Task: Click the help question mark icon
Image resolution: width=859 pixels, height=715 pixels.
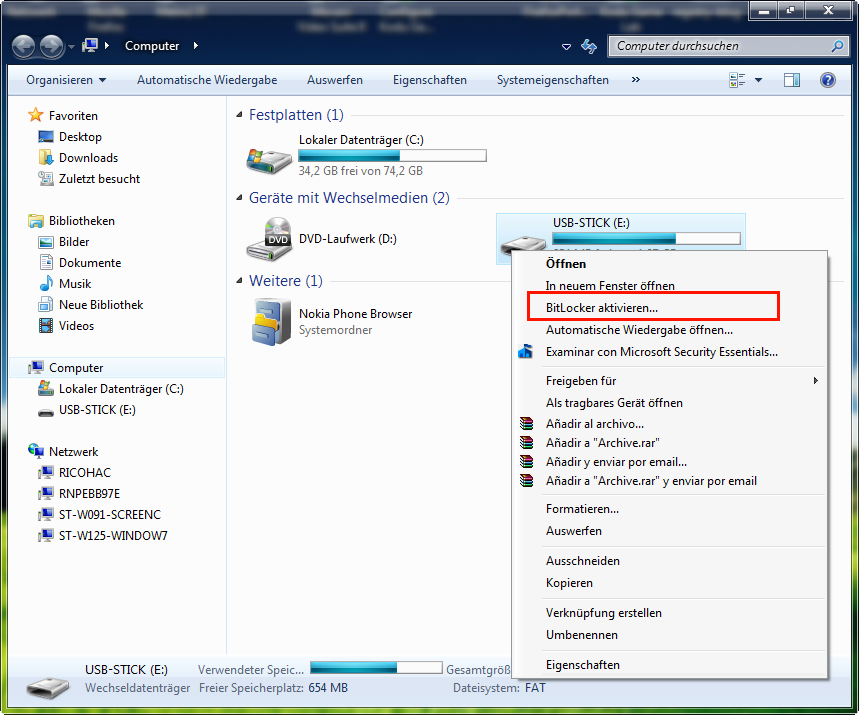Action: click(x=827, y=80)
